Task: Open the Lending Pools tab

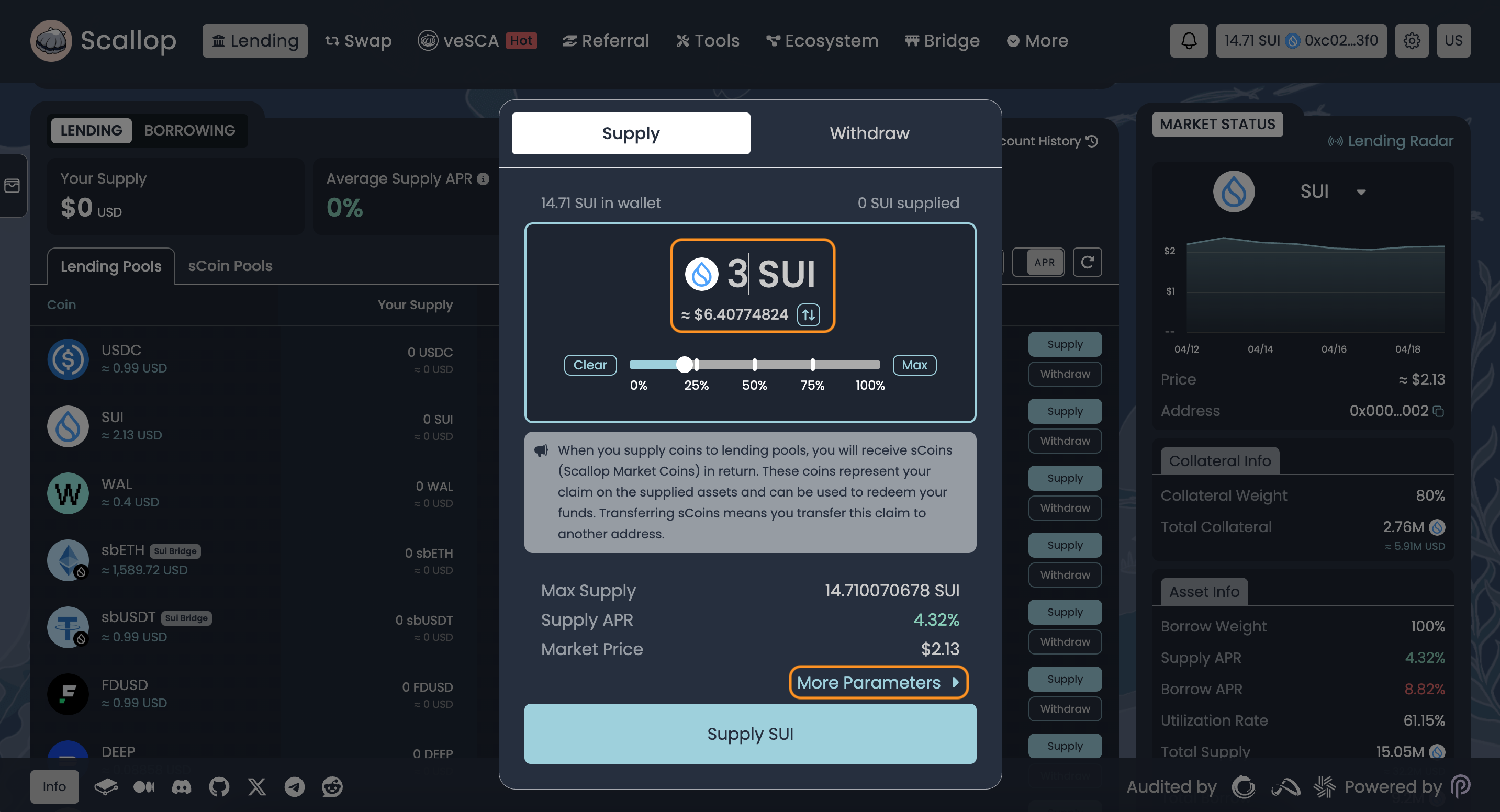Action: pos(110,266)
